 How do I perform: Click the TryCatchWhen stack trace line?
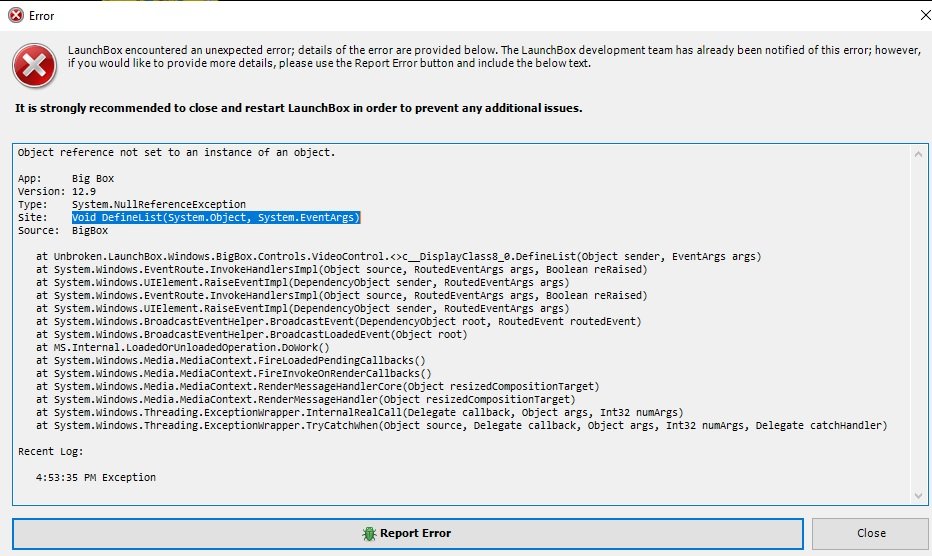tap(461, 426)
